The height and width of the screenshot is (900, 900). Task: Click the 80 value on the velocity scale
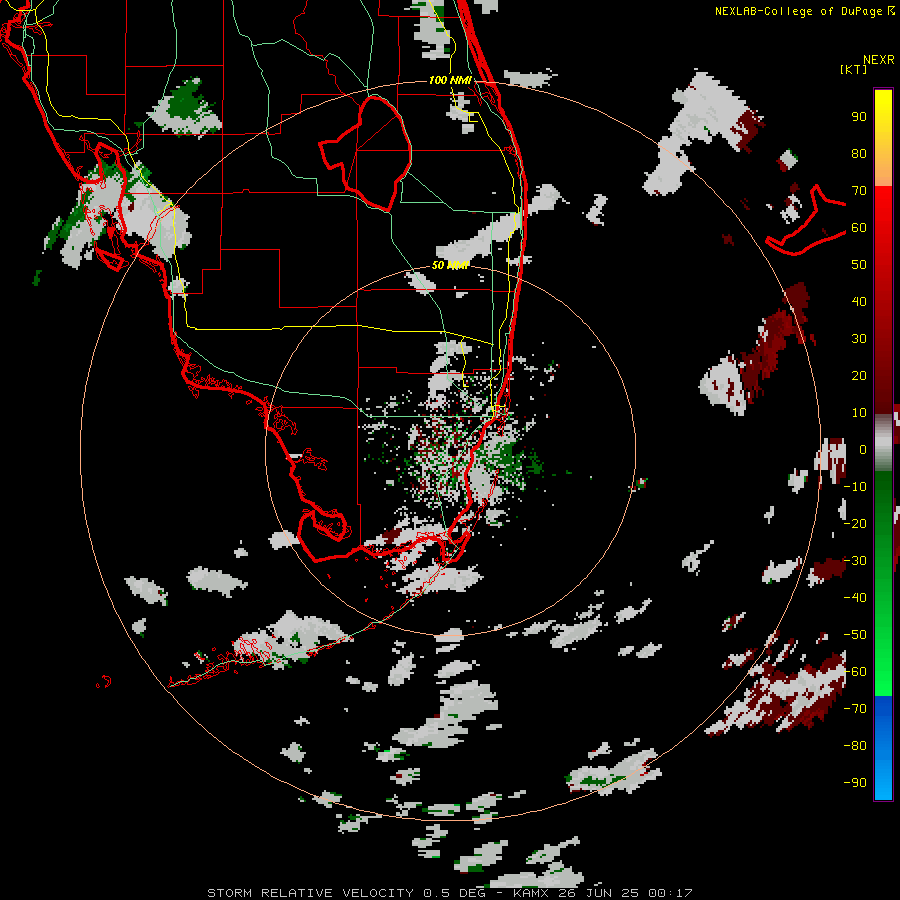[859, 153]
